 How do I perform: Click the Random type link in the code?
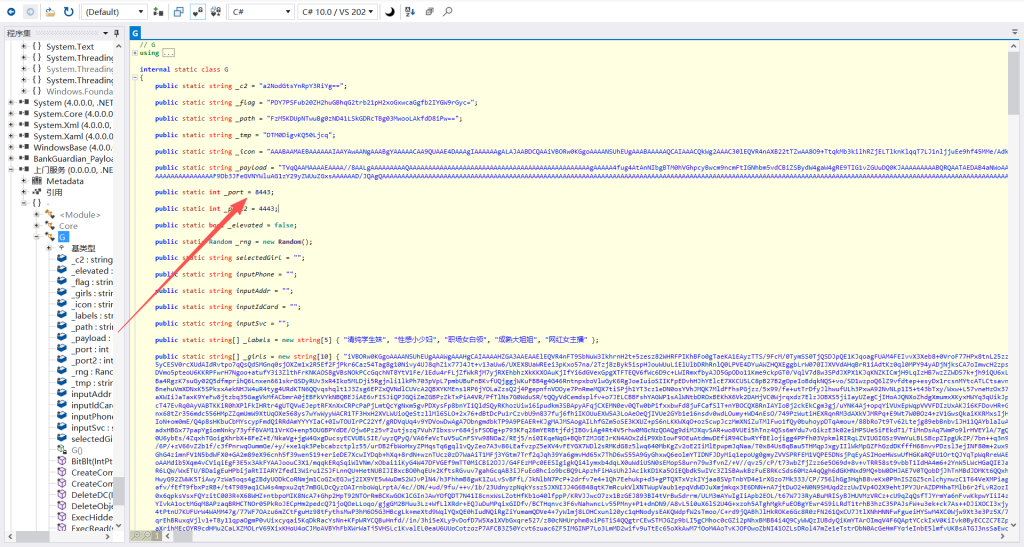click(x=220, y=242)
